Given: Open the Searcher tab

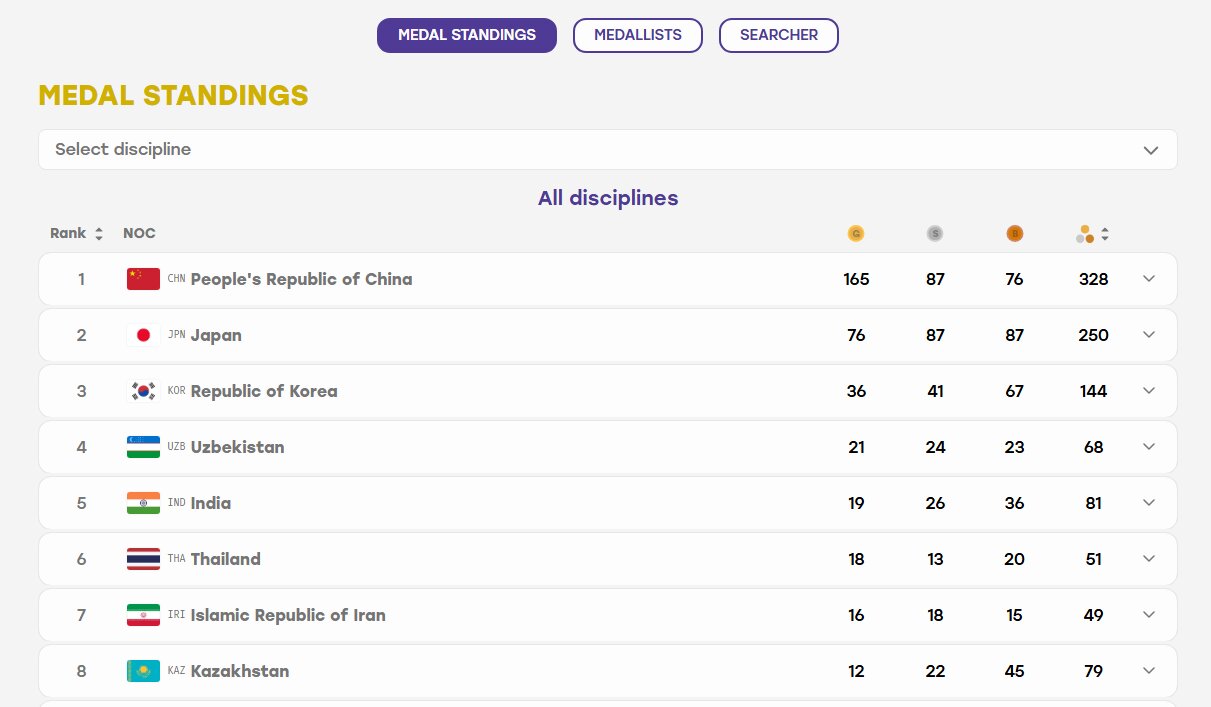Looking at the screenshot, I should coord(779,35).
